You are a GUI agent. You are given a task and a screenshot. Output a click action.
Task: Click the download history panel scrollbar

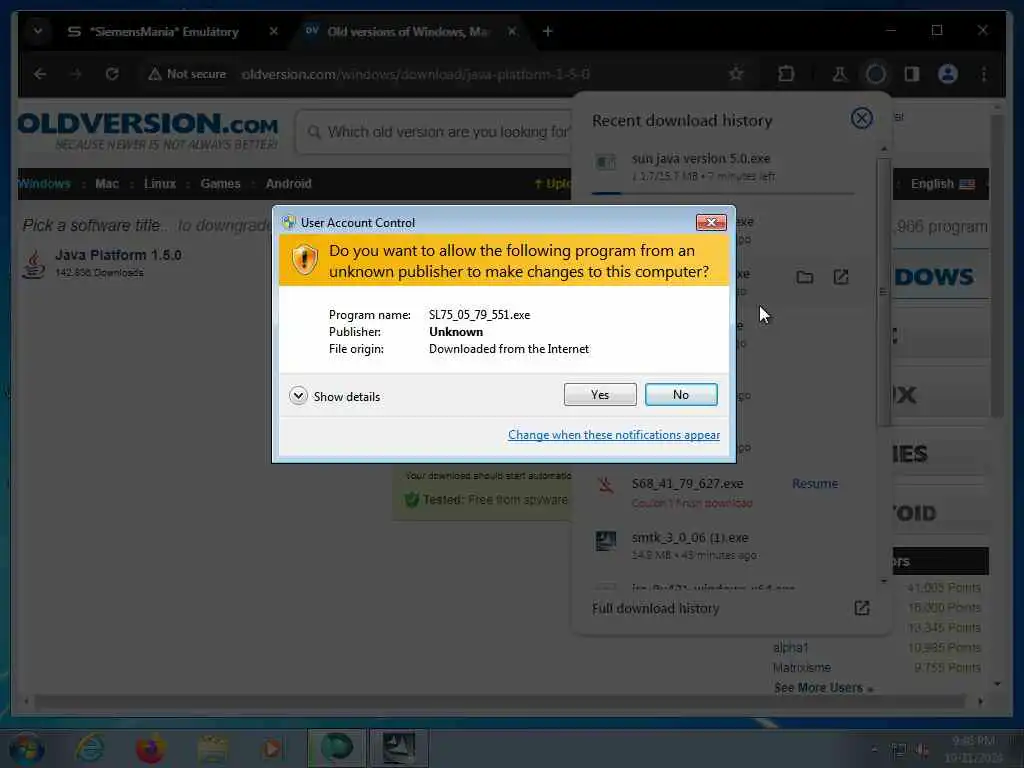[884, 294]
